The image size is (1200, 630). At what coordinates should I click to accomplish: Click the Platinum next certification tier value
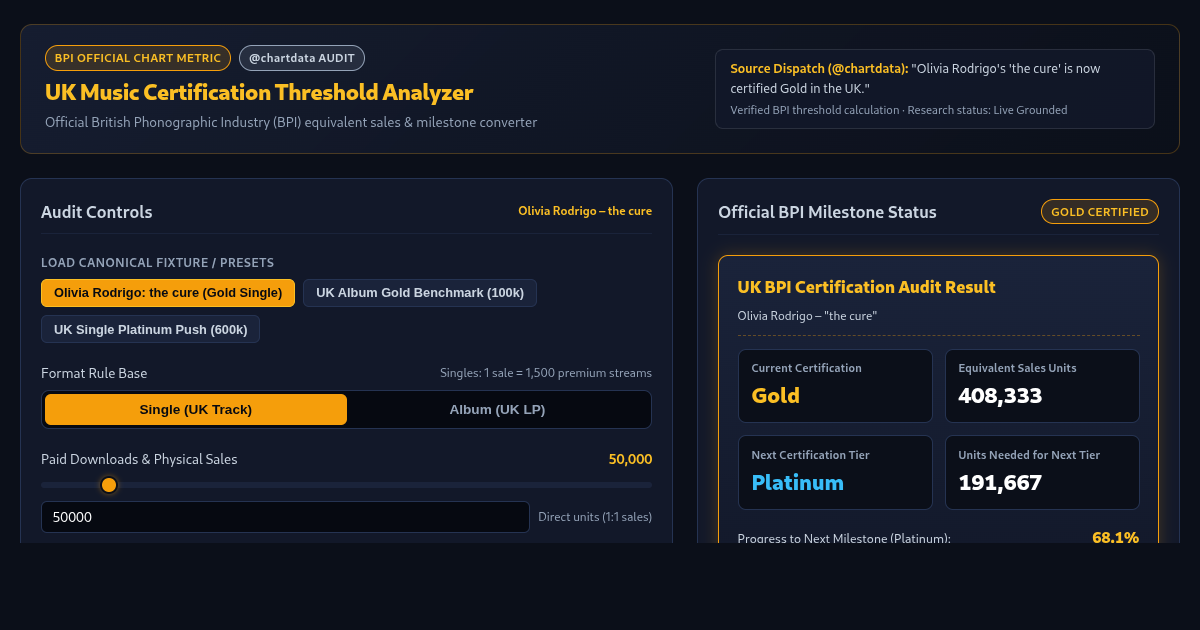(797, 482)
